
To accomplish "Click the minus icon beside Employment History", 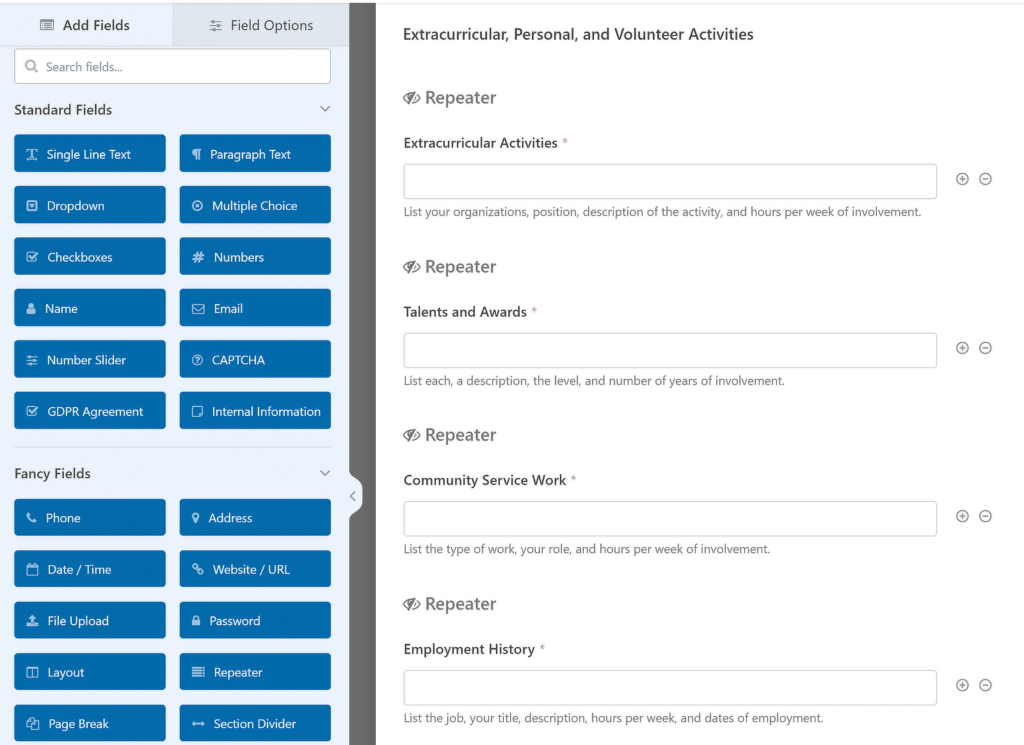I will click(x=986, y=684).
